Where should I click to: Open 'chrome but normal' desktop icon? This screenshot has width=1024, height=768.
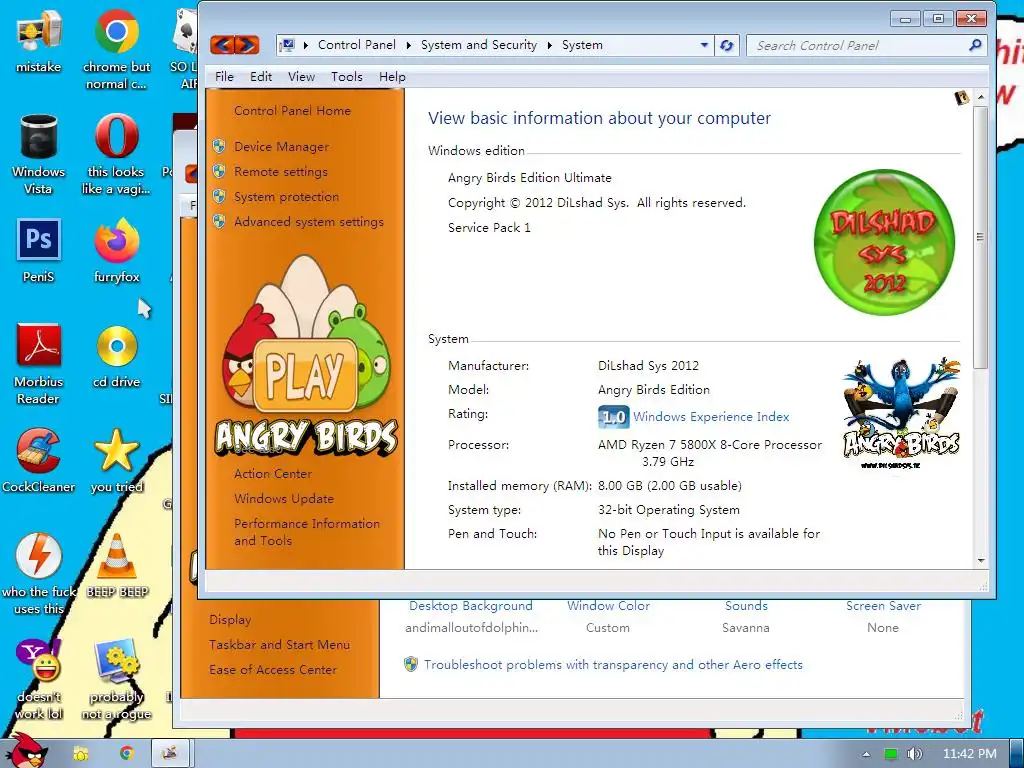116,49
